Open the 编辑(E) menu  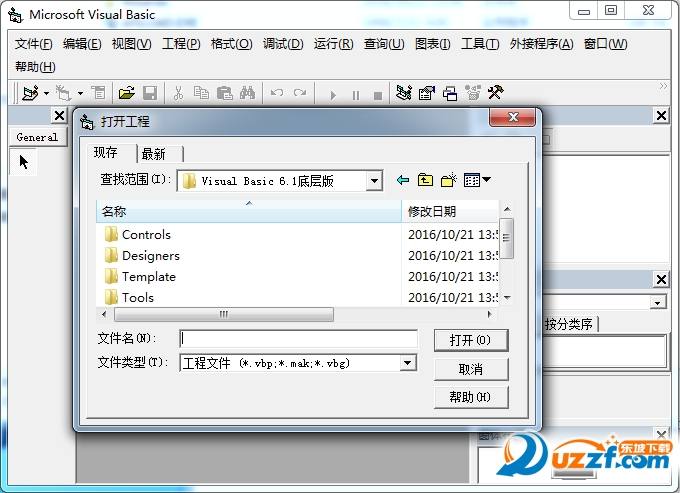[82, 44]
